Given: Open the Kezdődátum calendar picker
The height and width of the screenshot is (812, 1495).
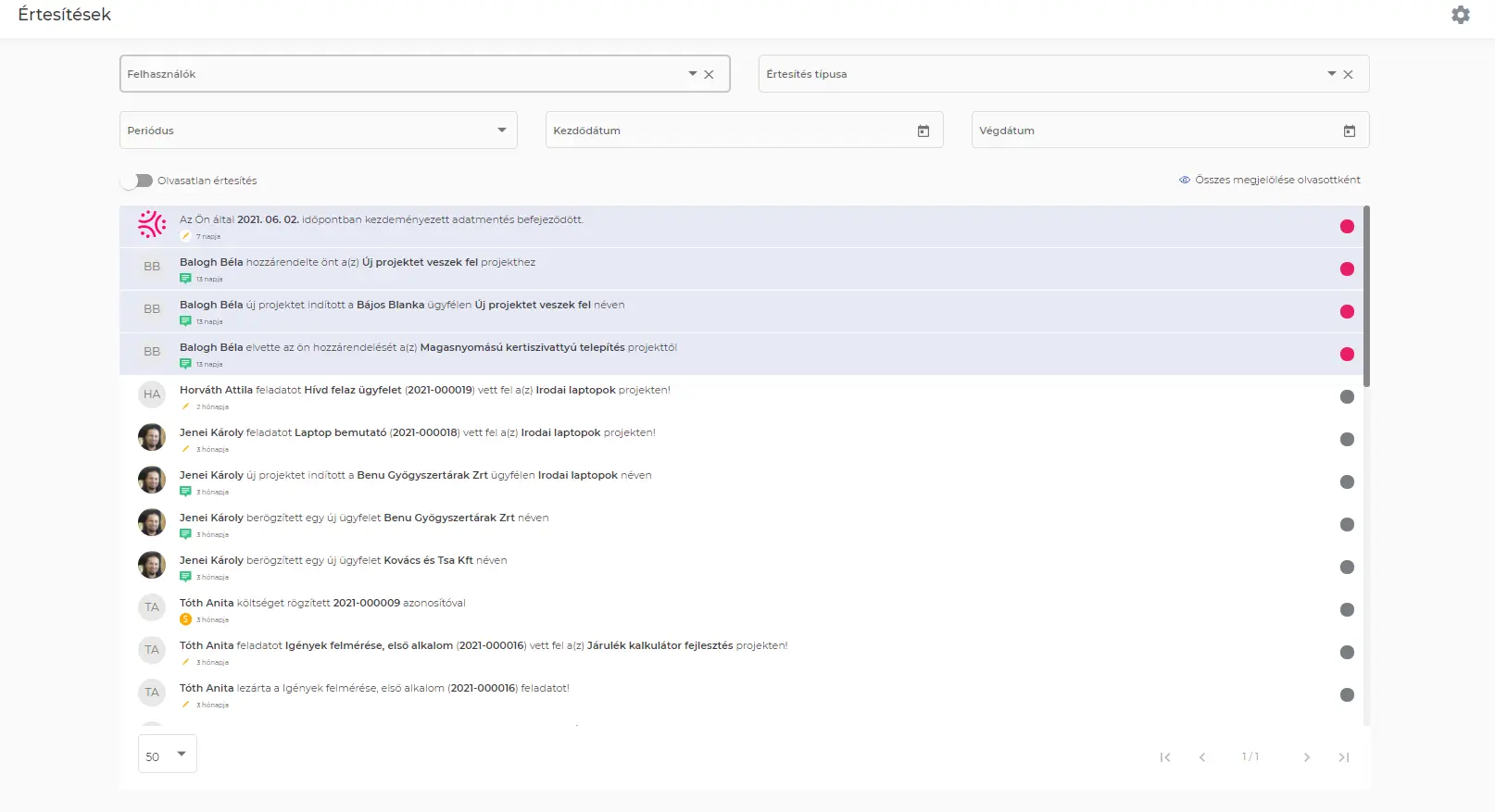Looking at the screenshot, I should [923, 131].
